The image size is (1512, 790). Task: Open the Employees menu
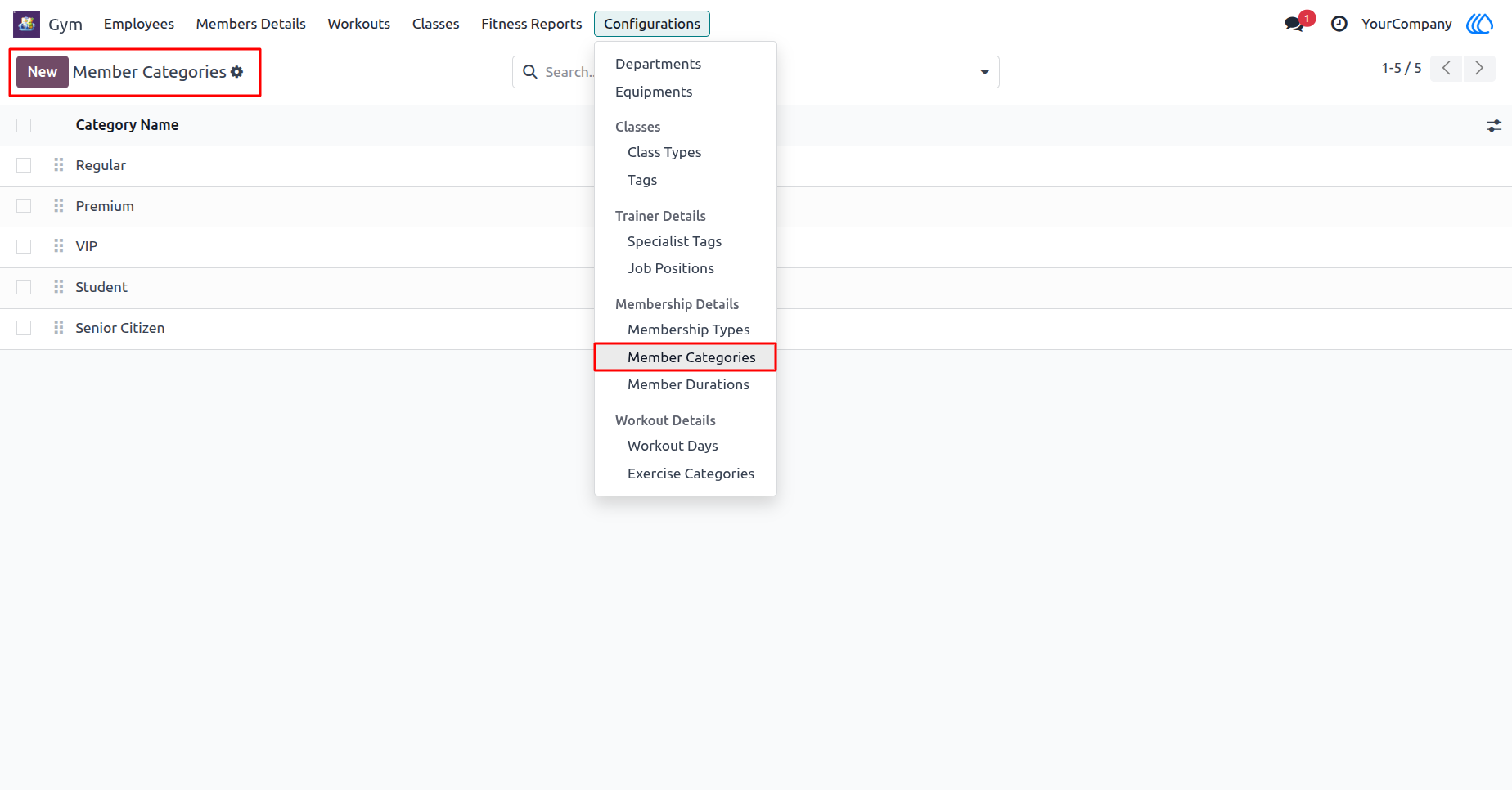(x=139, y=24)
